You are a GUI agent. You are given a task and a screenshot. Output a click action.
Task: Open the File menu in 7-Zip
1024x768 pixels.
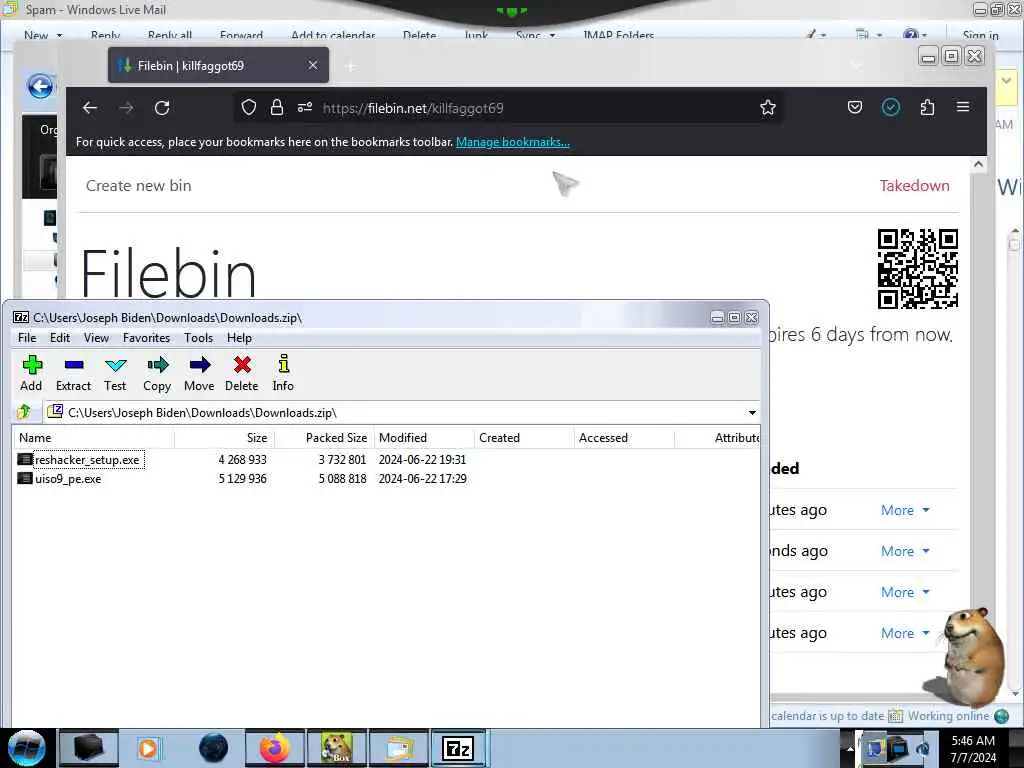pyautogui.click(x=27, y=338)
